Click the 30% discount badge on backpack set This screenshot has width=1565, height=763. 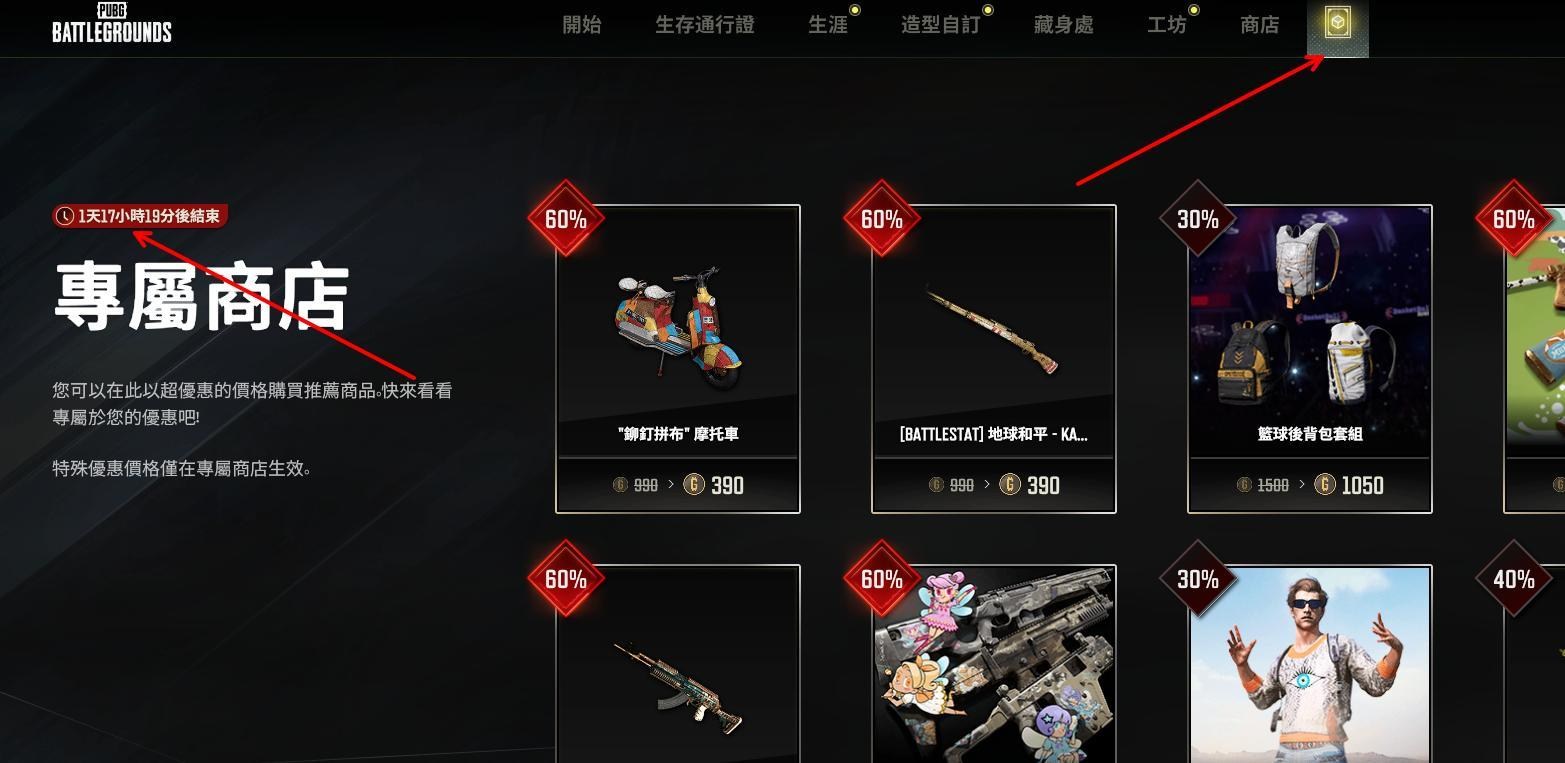click(1197, 219)
